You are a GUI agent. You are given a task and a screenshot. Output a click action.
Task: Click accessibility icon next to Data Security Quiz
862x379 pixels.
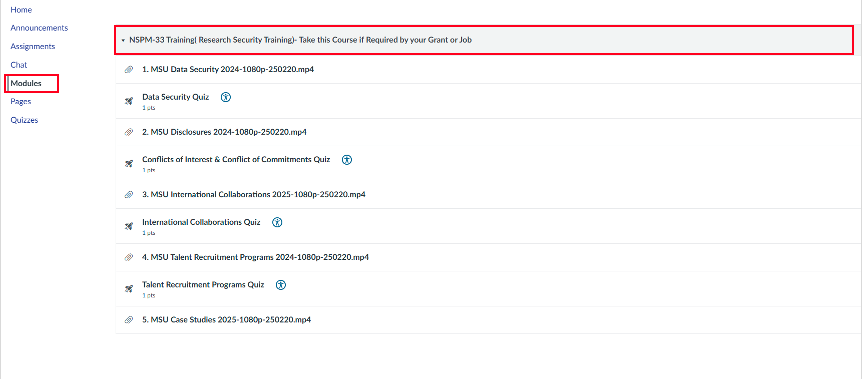click(226, 97)
